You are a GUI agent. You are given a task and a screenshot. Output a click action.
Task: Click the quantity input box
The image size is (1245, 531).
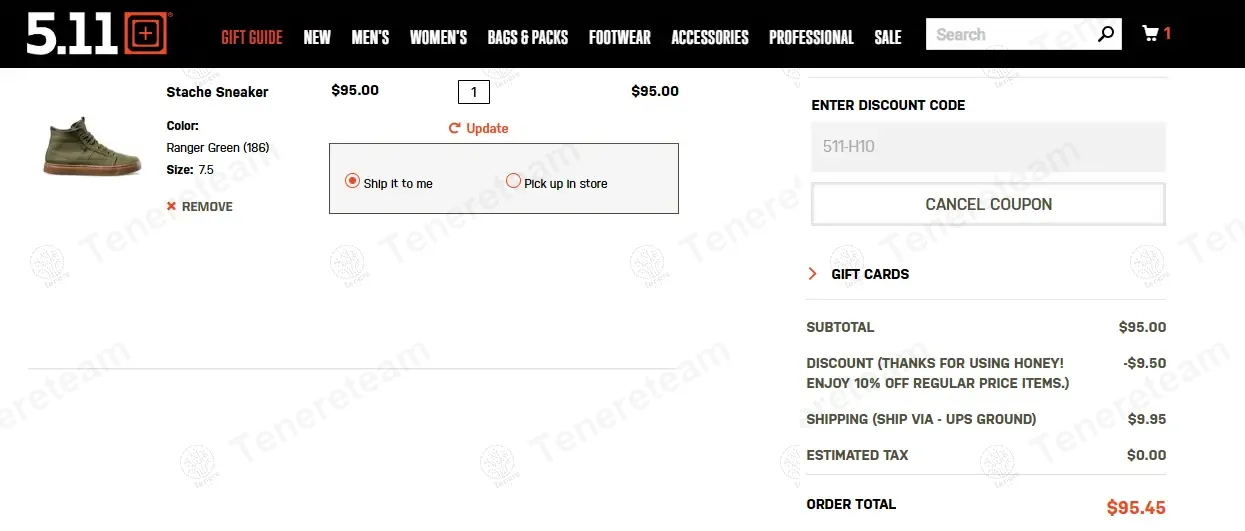[473, 93]
